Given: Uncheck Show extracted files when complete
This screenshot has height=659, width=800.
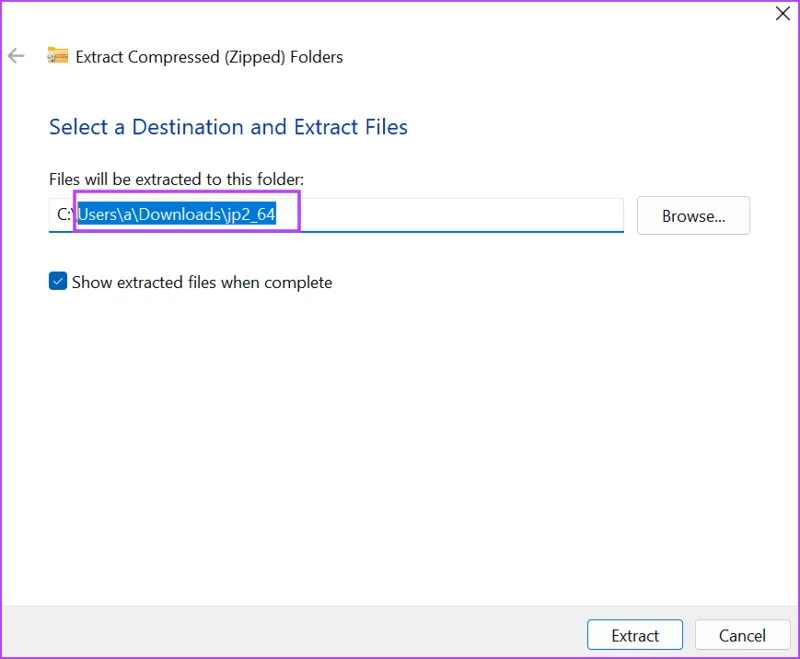Looking at the screenshot, I should (58, 281).
